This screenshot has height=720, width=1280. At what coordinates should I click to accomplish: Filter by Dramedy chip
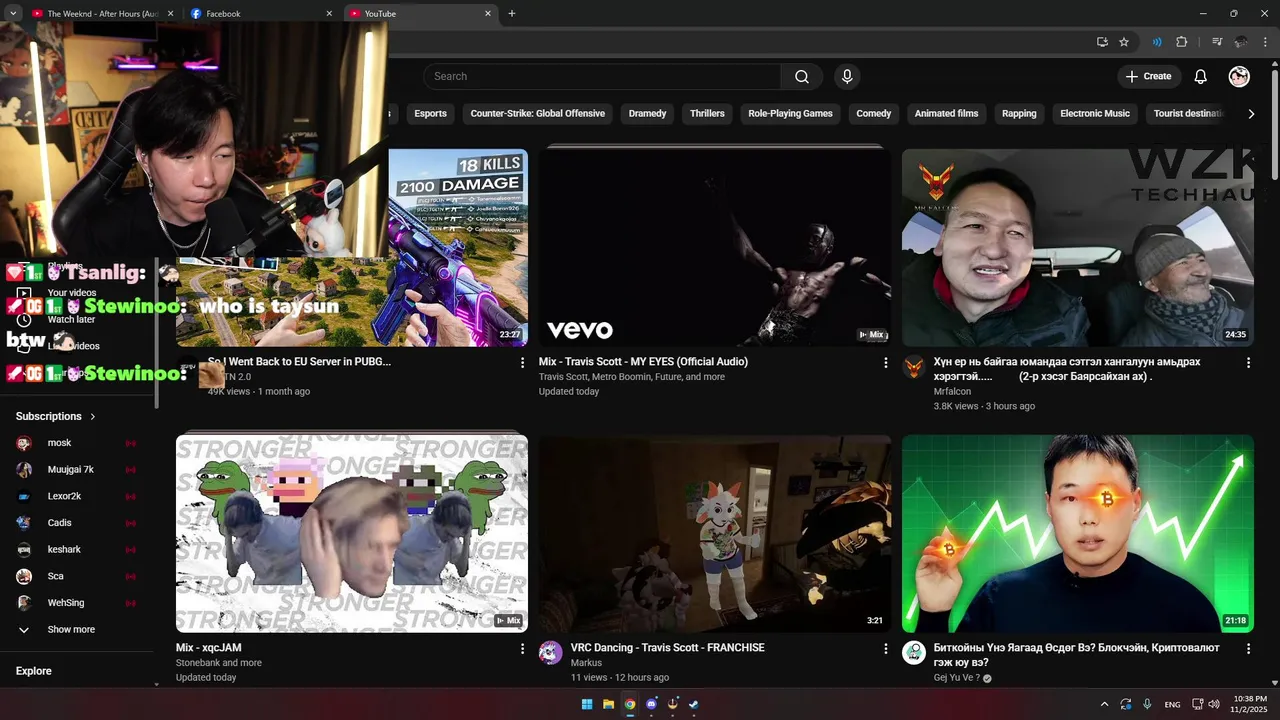tap(647, 114)
